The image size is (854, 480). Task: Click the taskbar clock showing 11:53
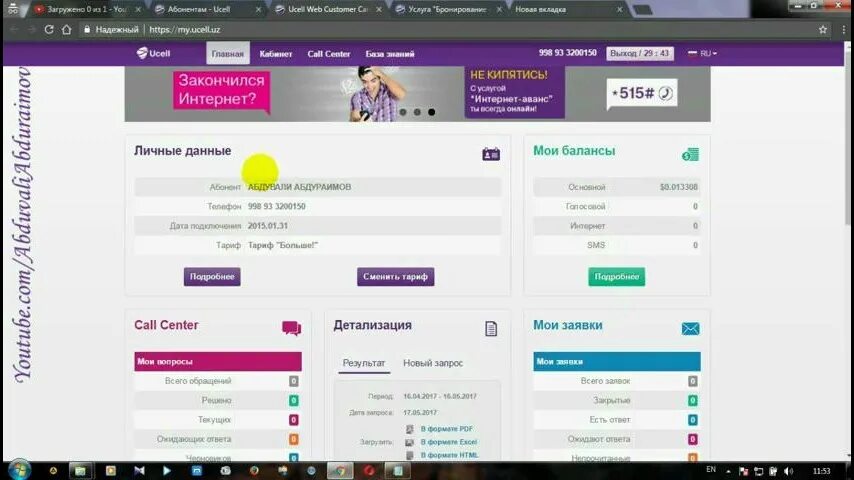[x=821, y=471]
